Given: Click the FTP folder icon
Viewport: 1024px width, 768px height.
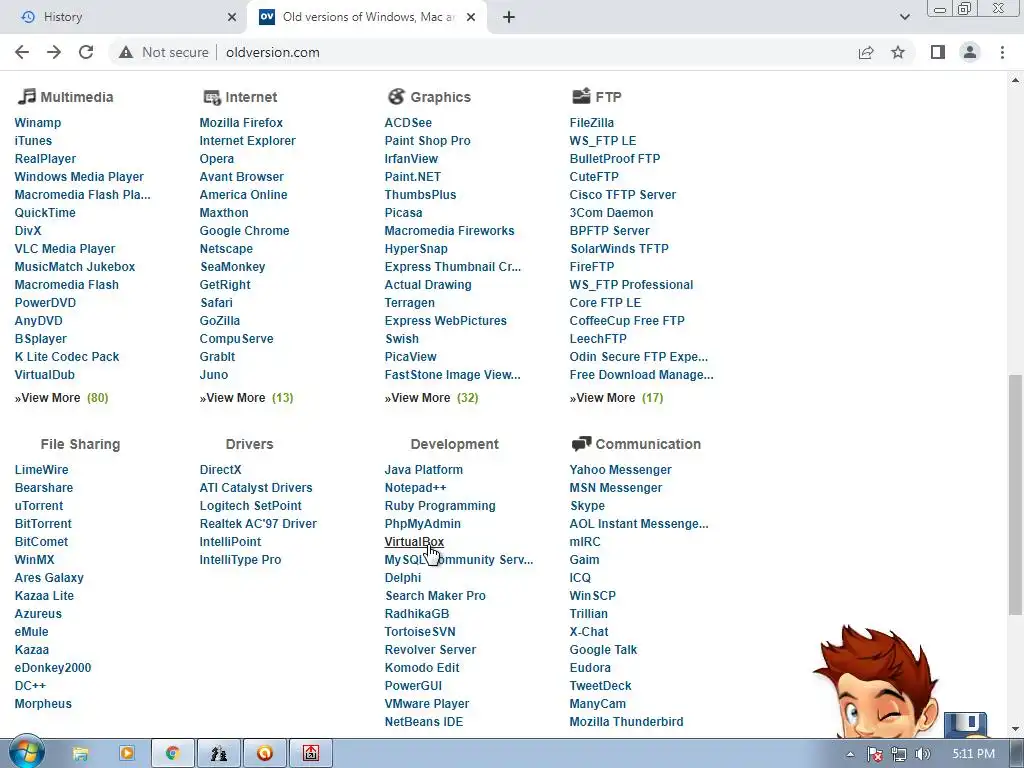Looking at the screenshot, I should pos(581,97).
